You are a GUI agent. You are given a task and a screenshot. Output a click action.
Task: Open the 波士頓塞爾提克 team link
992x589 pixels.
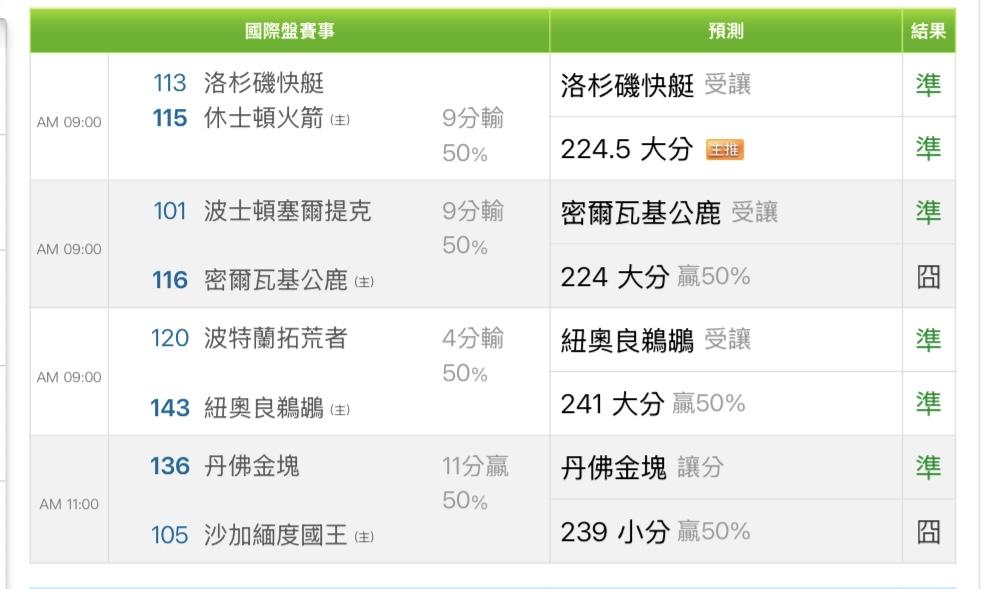(287, 211)
